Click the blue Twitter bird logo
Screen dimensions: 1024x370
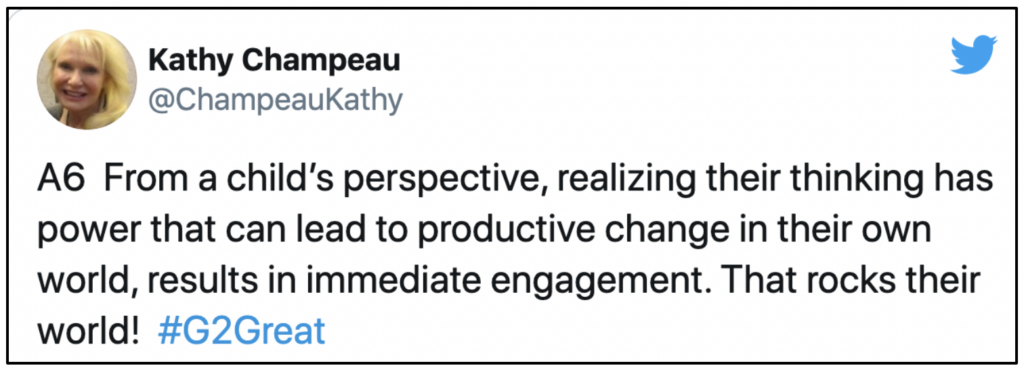click(x=973, y=55)
